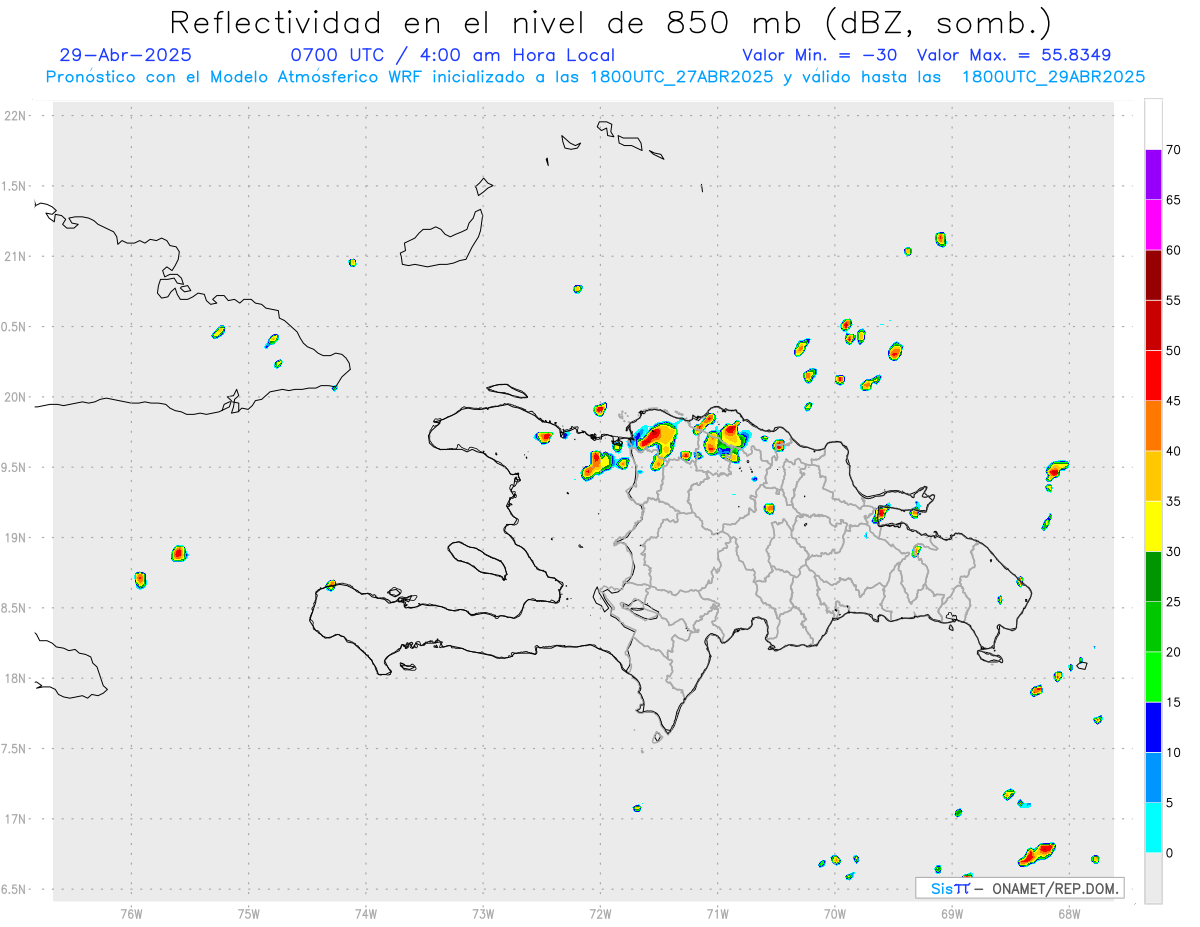Screen dimensions: 1200x927
Task: Click the 'Valor Max. = 55.8349' text
Action: pyautogui.click(x=1013, y=55)
